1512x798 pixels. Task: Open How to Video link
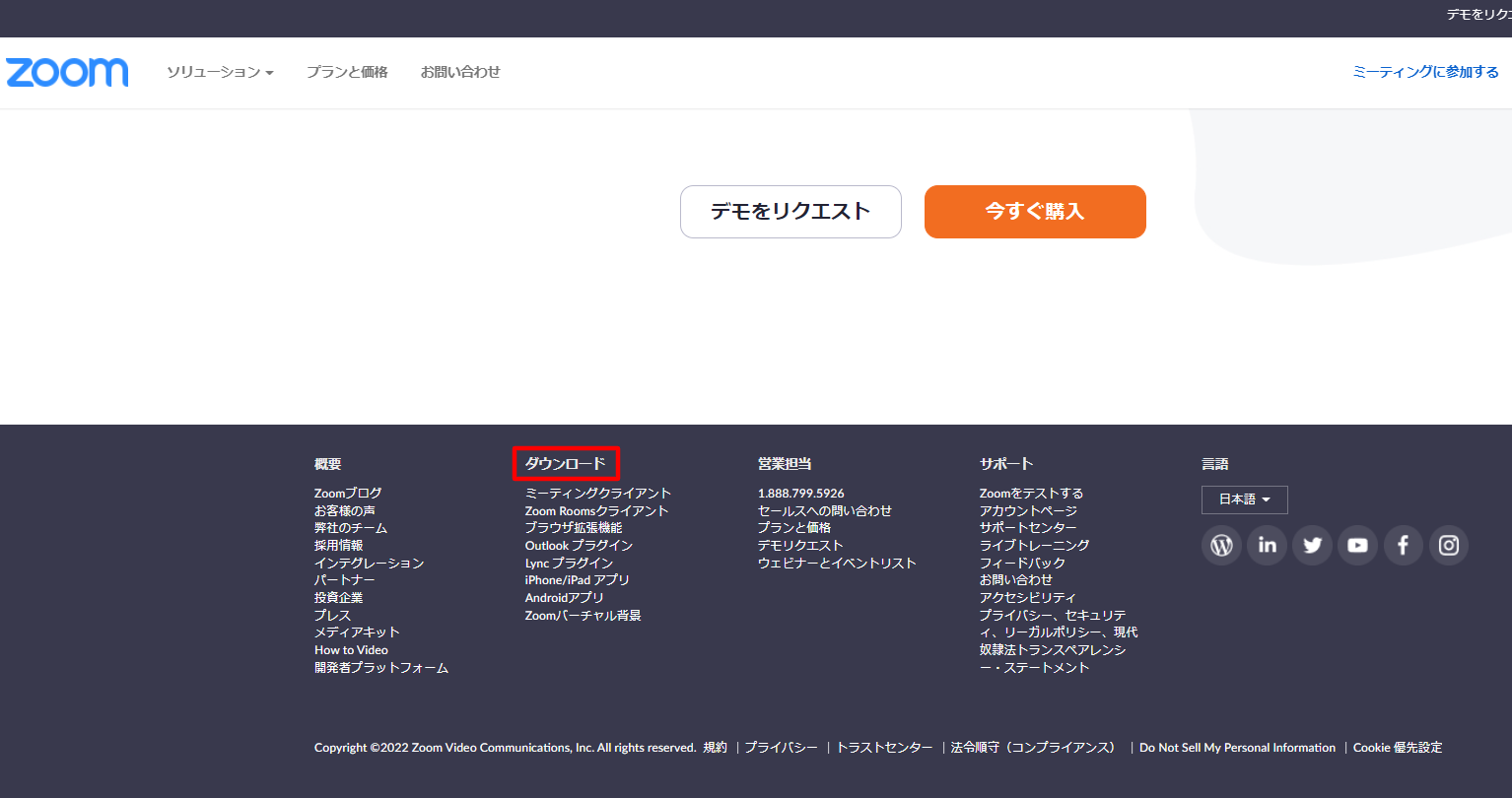(x=351, y=650)
